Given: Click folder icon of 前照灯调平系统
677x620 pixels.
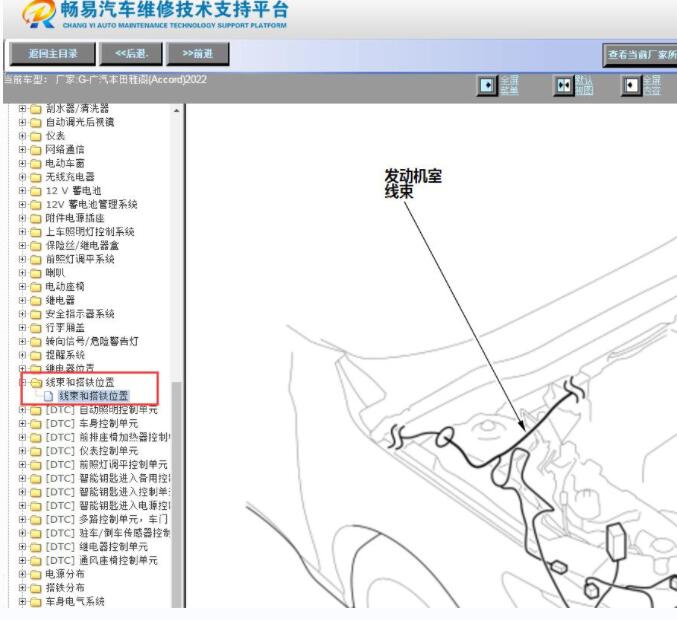Looking at the screenshot, I should pos(35,259).
